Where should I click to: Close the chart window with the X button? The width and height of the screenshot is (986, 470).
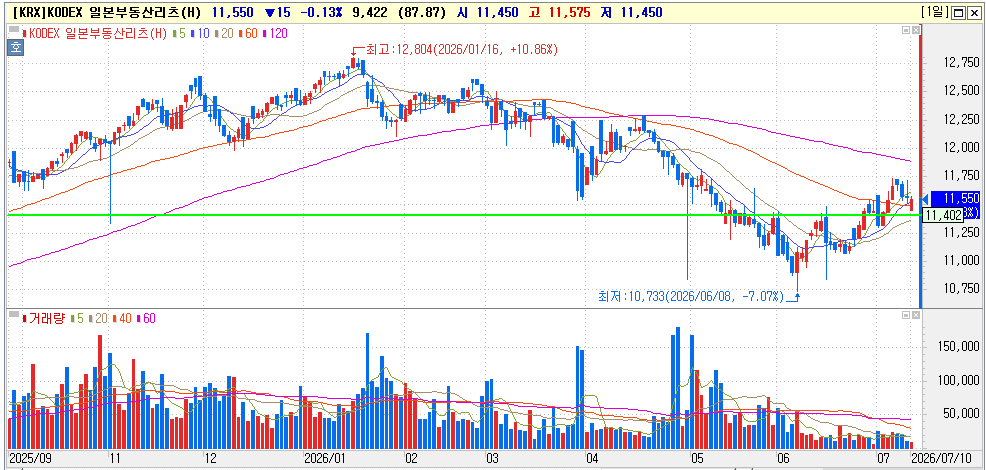pos(976,13)
